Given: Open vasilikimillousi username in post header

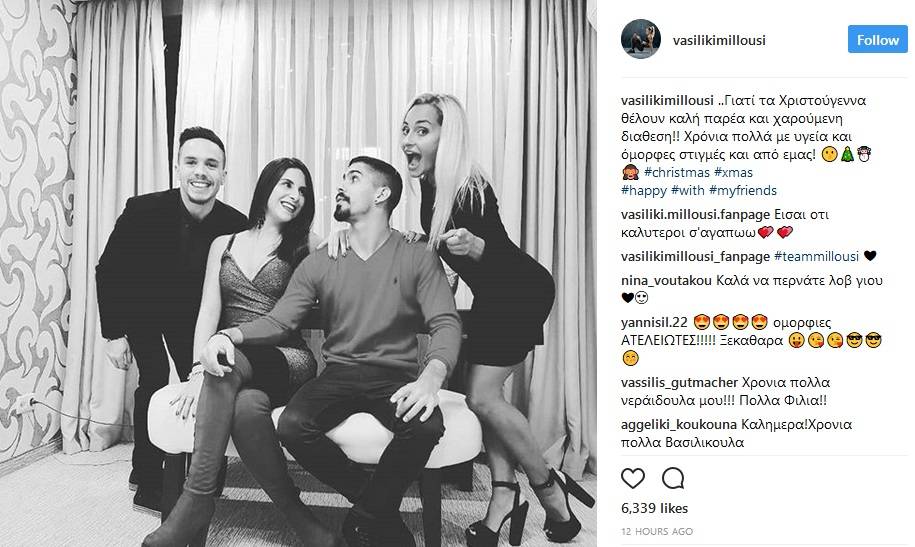Looking at the screenshot, I should [719, 40].
